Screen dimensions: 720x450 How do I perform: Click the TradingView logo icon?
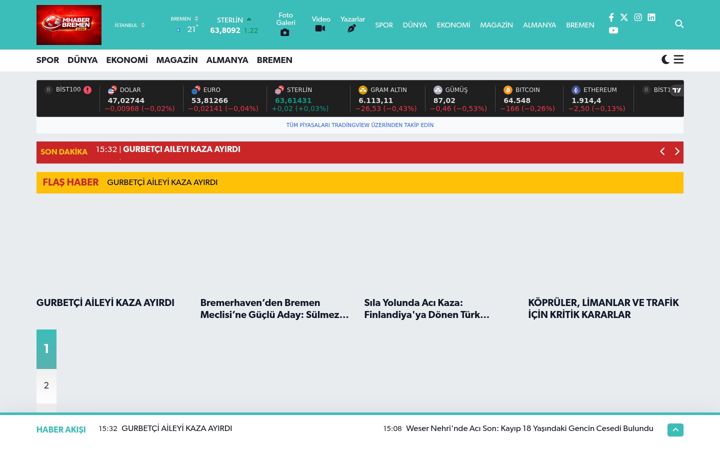tap(676, 90)
